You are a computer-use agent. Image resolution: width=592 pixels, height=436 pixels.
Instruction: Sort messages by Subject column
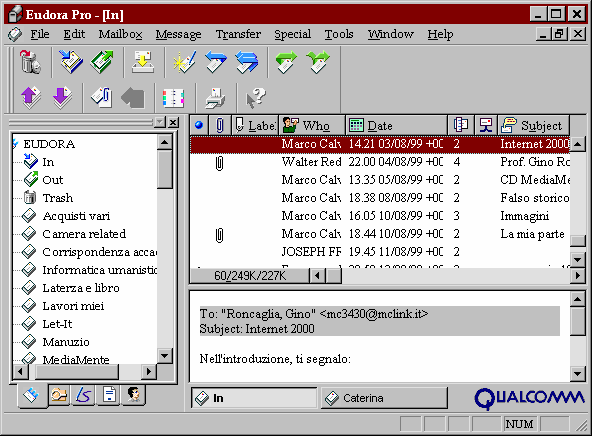[x=533, y=125]
